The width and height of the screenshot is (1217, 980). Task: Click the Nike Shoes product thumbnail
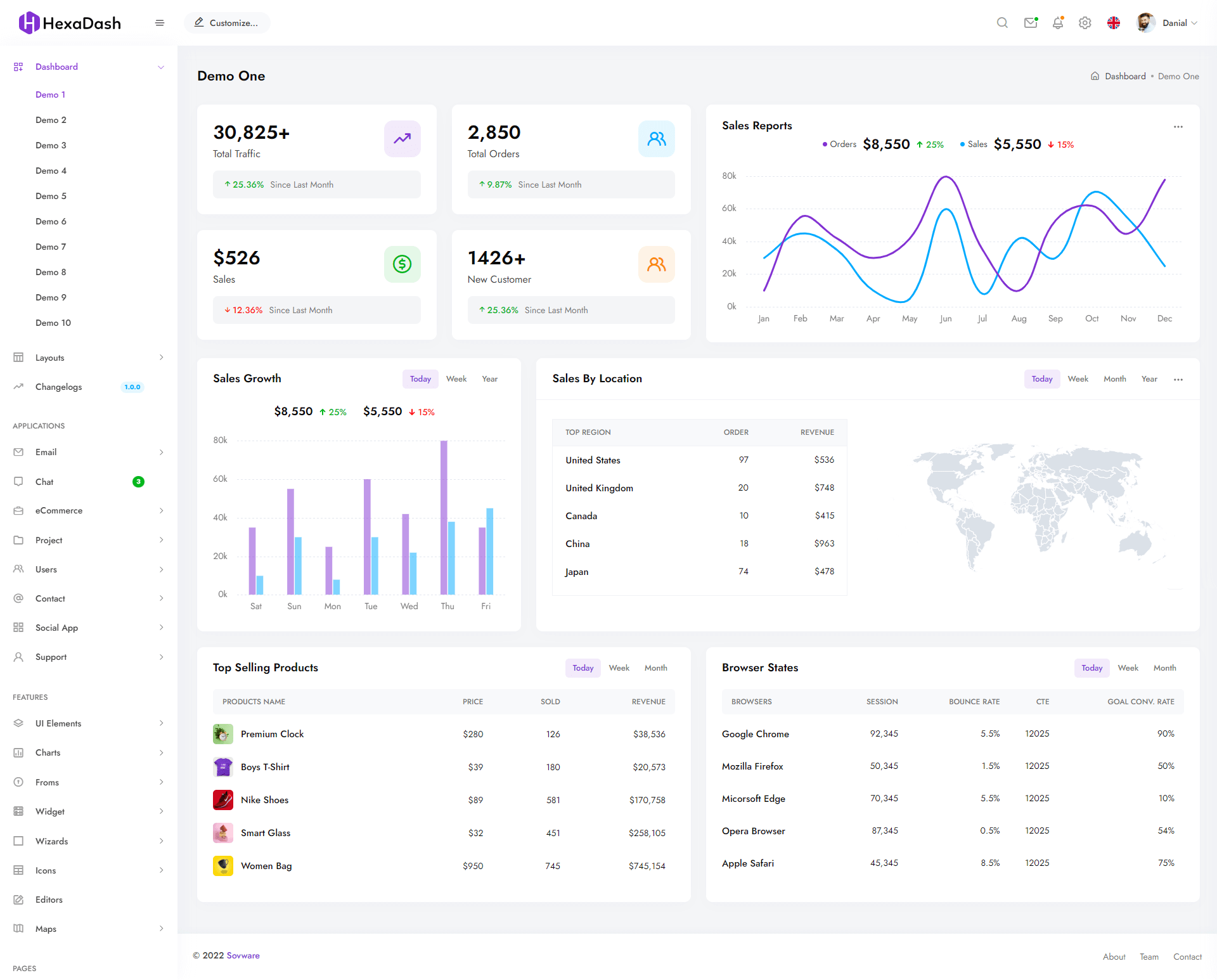point(222,800)
